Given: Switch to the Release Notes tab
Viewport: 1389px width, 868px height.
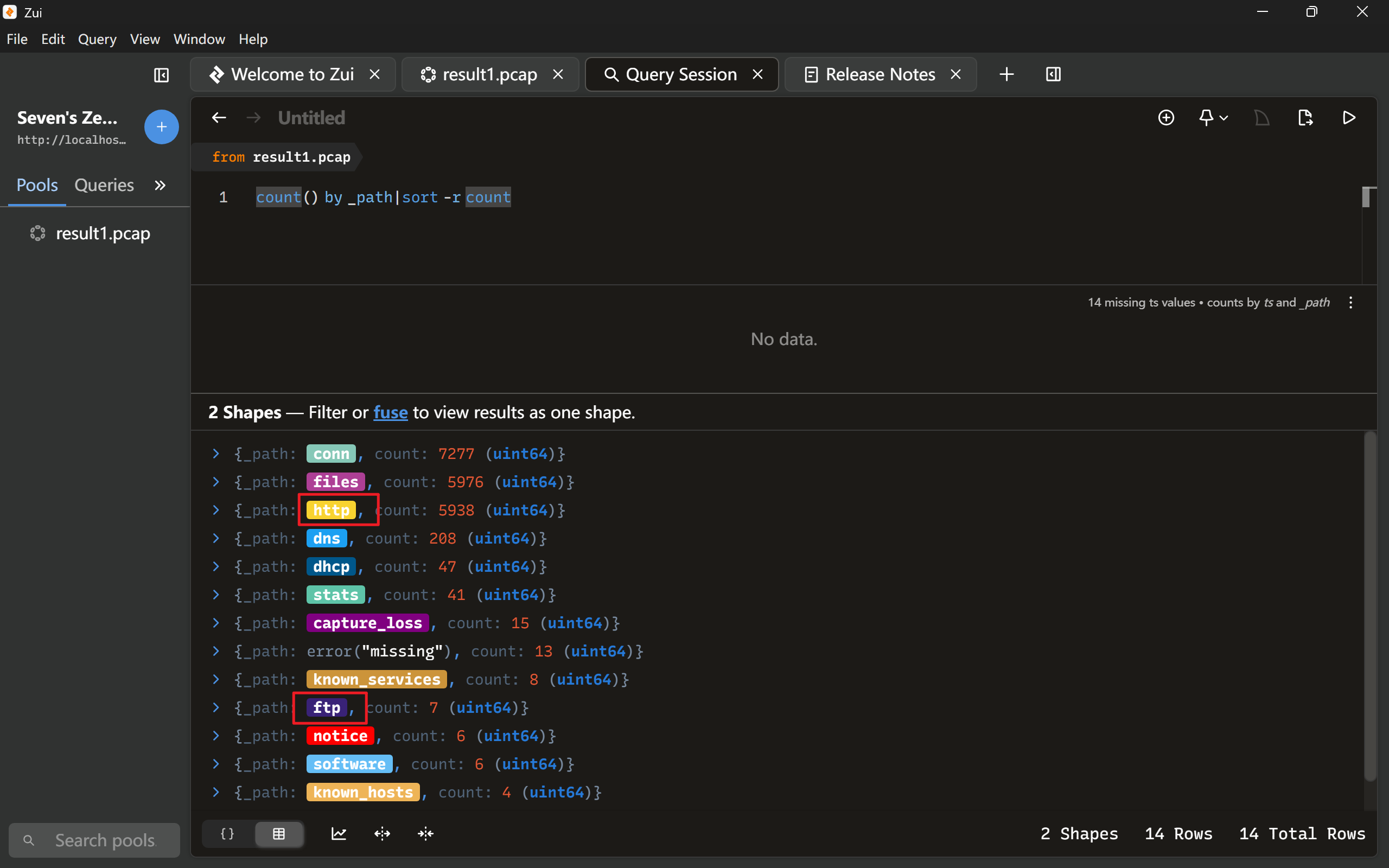Looking at the screenshot, I should [x=880, y=74].
